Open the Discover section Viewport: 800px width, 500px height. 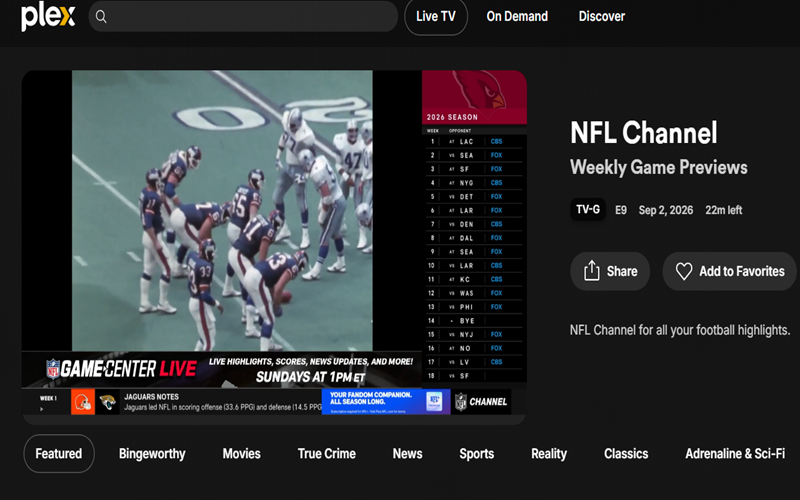(x=602, y=16)
